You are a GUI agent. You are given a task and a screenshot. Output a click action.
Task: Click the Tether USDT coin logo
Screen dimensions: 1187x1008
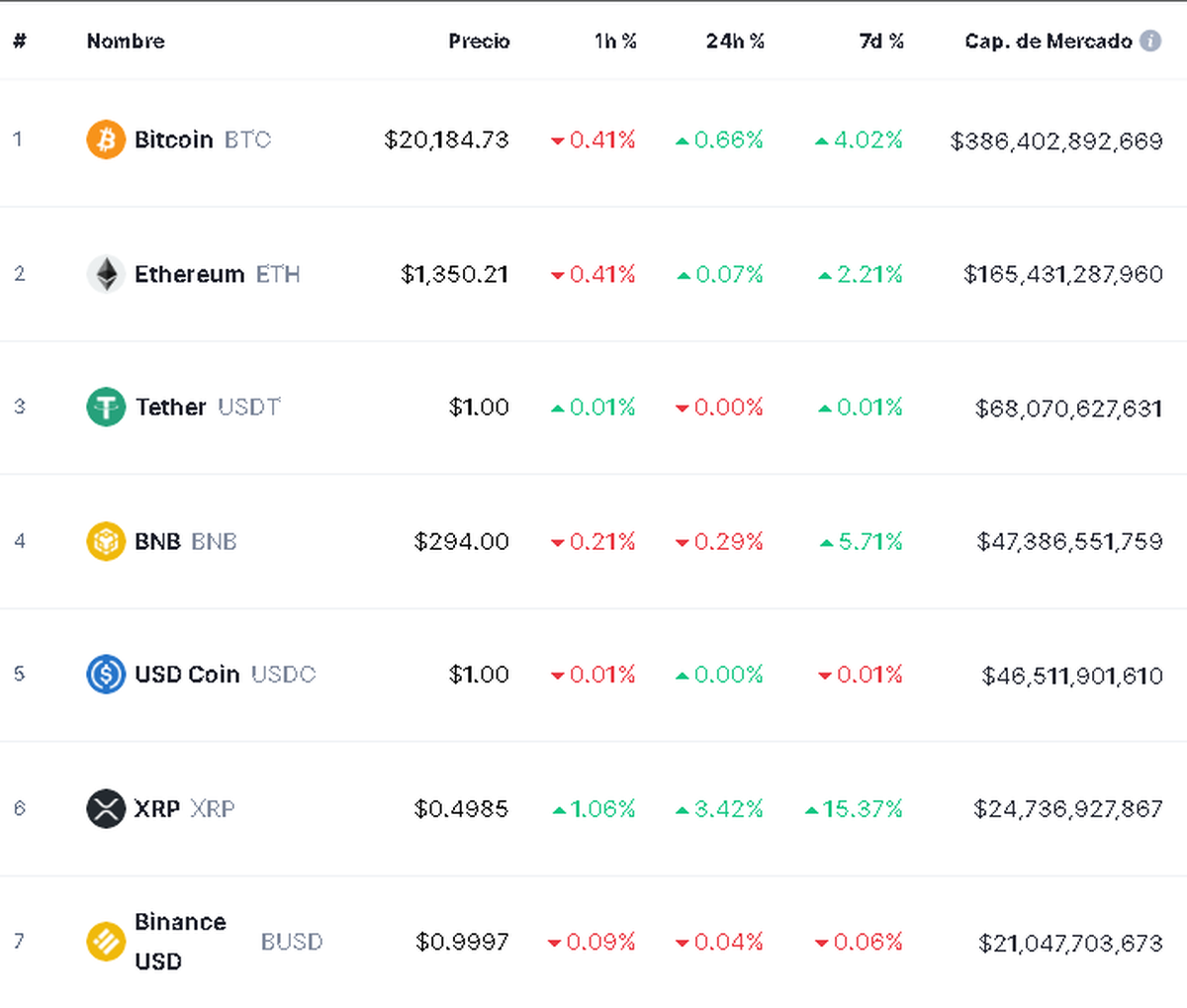pos(106,407)
